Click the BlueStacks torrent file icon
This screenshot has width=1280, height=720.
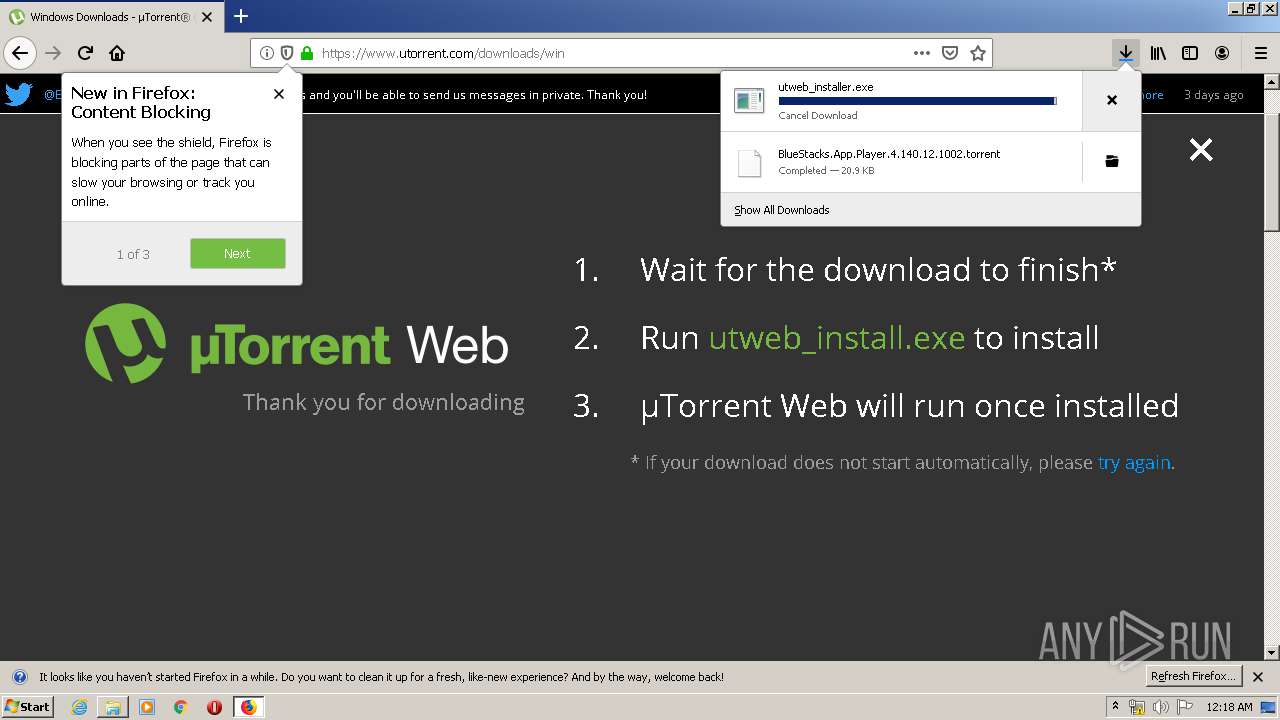coord(749,162)
